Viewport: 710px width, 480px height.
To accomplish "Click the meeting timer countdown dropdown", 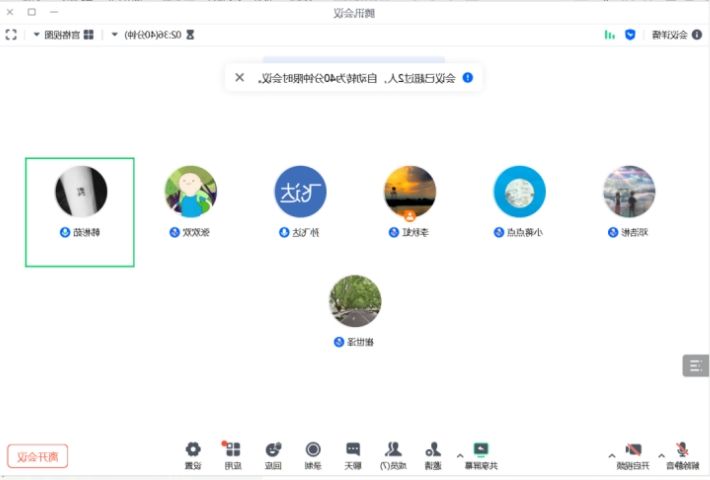I will pyautogui.click(x=150, y=35).
